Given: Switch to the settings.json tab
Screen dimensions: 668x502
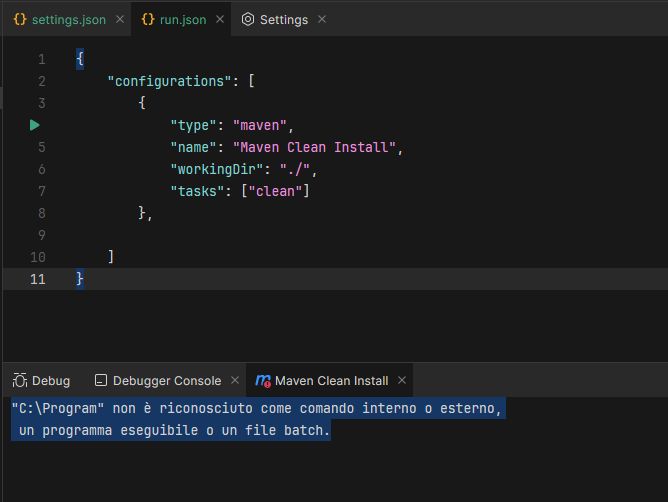Looking at the screenshot, I should (69, 20).
